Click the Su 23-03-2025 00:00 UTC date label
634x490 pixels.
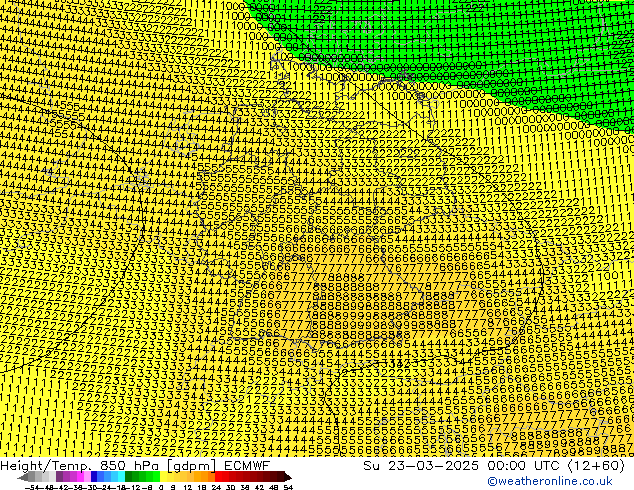463,466
